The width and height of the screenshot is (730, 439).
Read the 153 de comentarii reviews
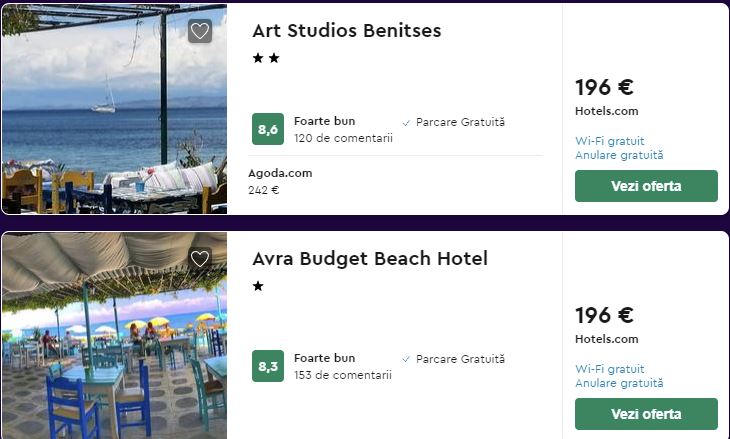343,375
